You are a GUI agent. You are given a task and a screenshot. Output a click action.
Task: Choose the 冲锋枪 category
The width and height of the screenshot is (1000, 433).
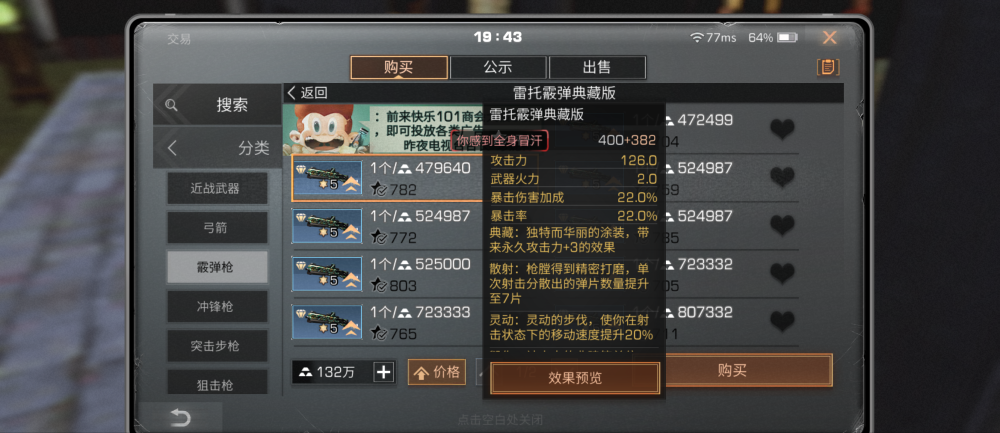[x=217, y=307]
